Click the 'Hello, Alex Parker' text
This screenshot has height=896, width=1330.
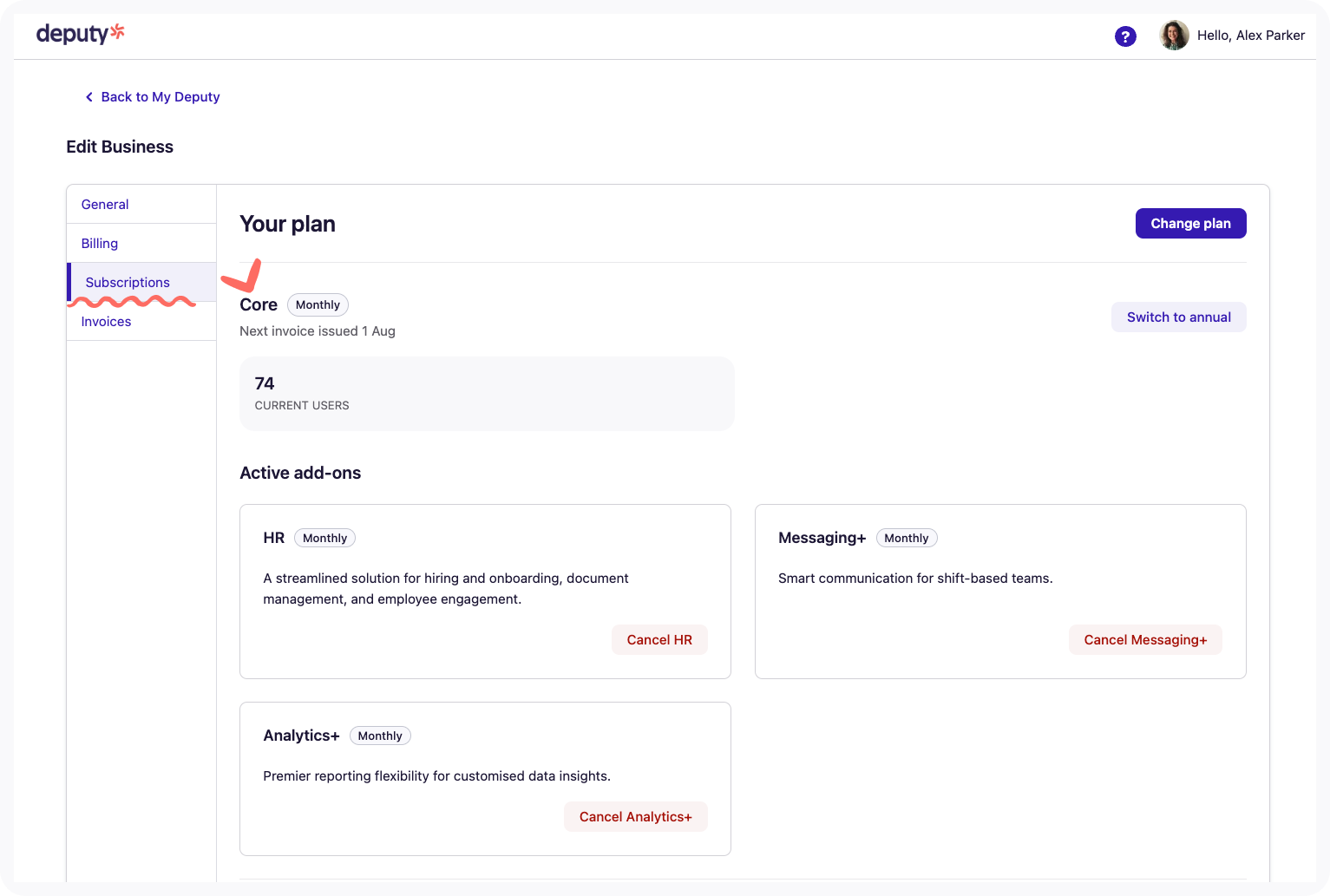(1250, 36)
